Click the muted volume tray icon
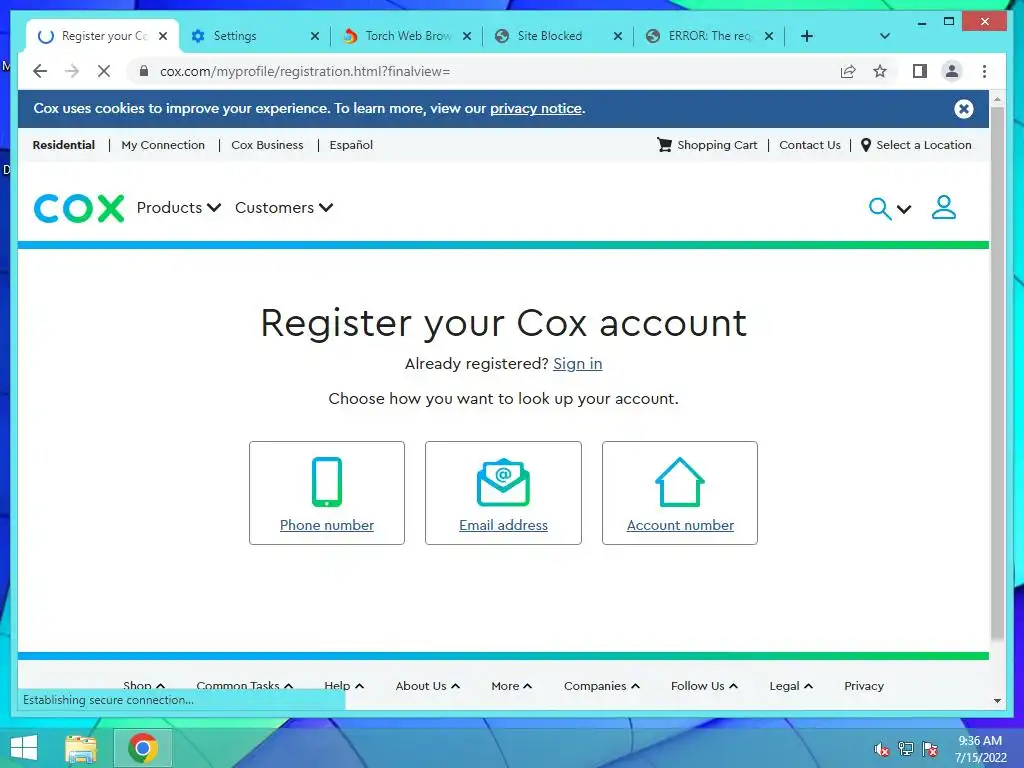 coord(882,749)
